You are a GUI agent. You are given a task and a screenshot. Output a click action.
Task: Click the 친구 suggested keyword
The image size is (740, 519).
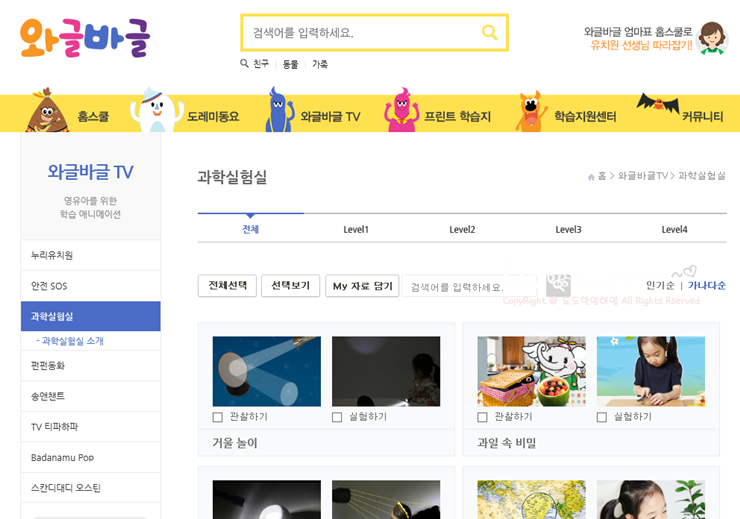tap(261, 64)
